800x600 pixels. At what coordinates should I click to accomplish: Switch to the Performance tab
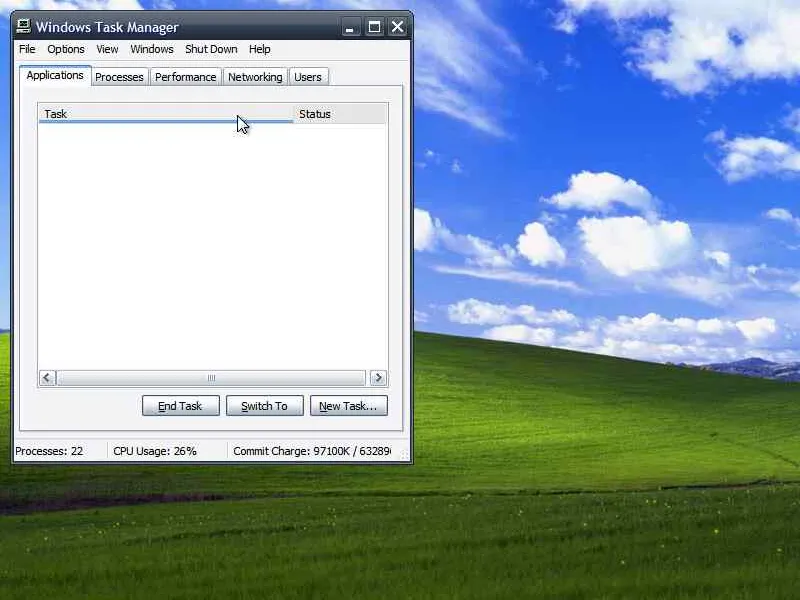coord(185,77)
